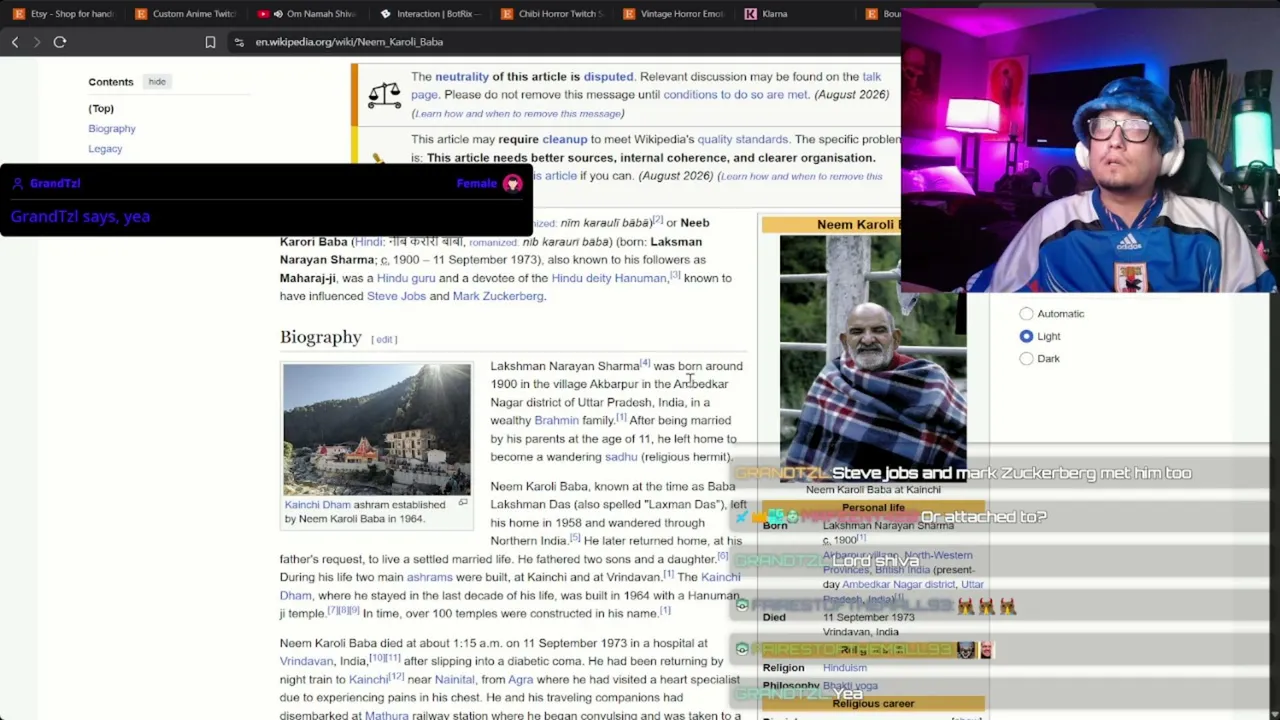The height and width of the screenshot is (720, 1280).
Task: Open 'conditions to do so are met' link
Action: coord(735,94)
